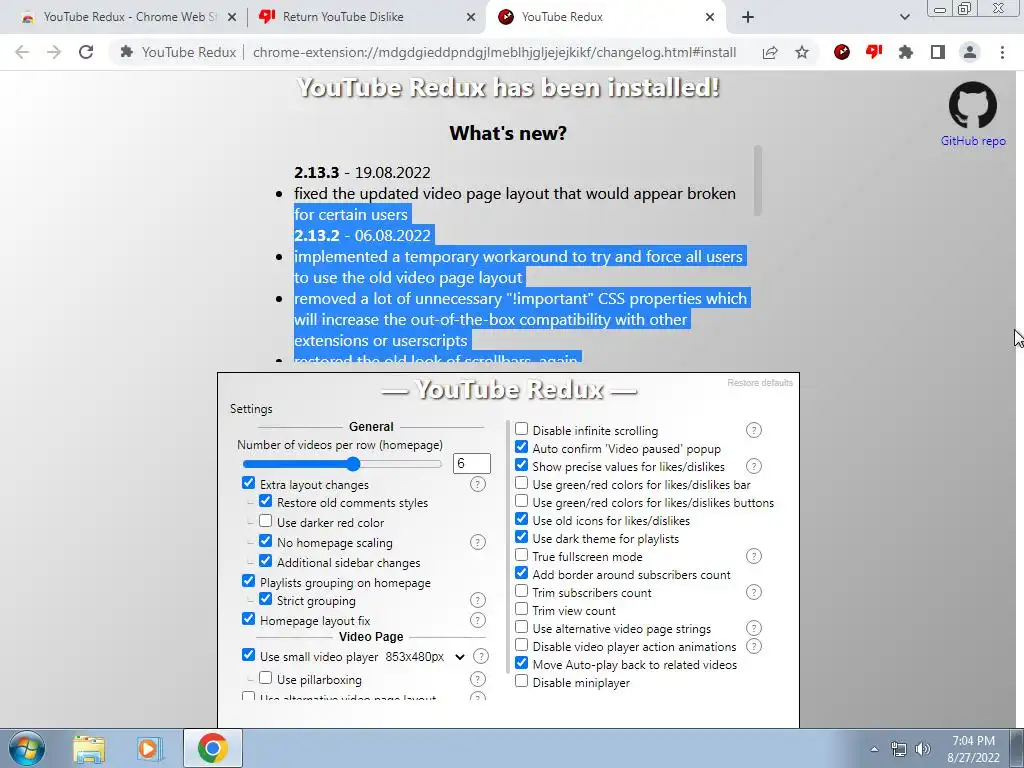Image resolution: width=1024 pixels, height=768 pixels.
Task: Show help for Show precise values for likes/dislikes
Action: (754, 466)
